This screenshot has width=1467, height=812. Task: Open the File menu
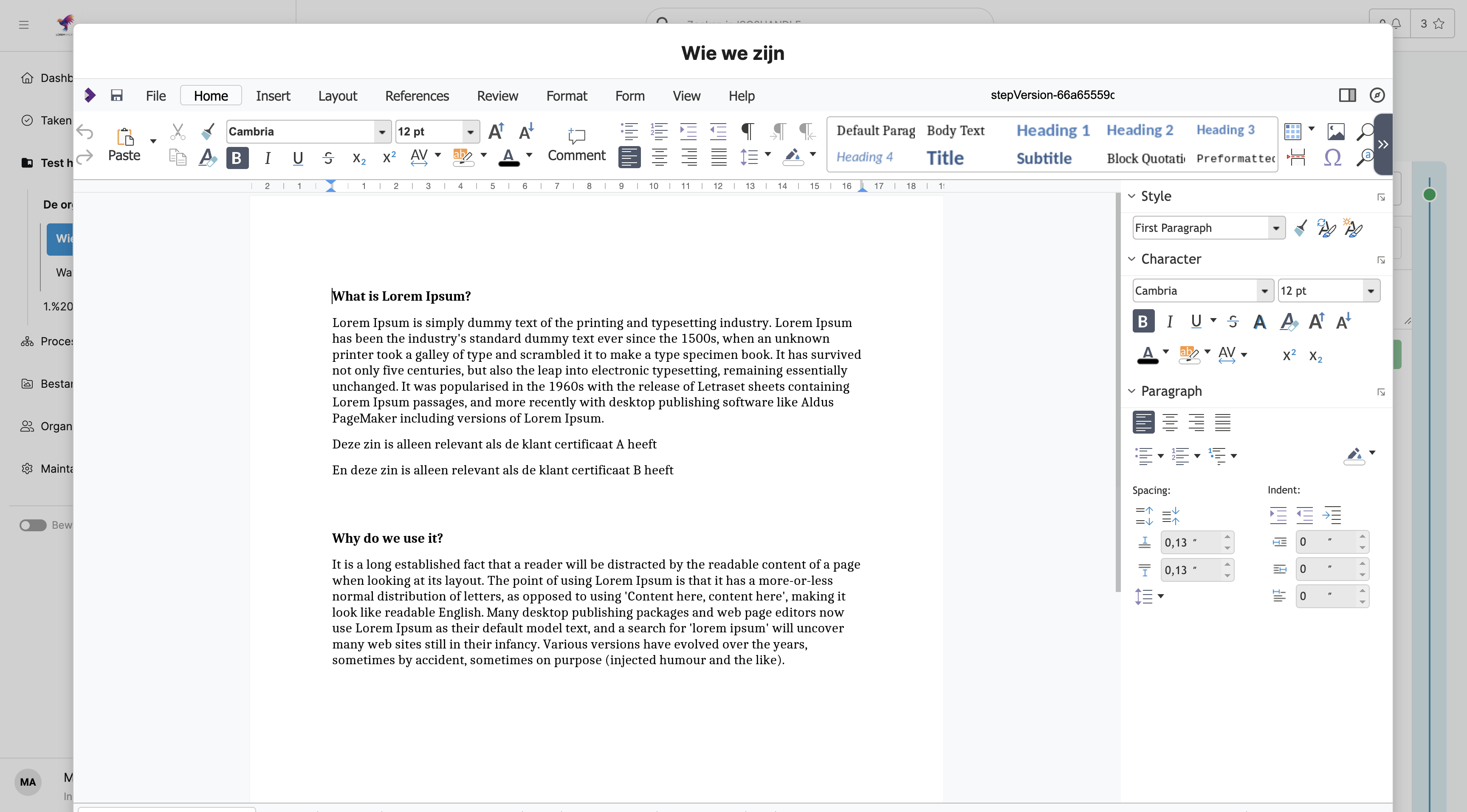pos(155,96)
